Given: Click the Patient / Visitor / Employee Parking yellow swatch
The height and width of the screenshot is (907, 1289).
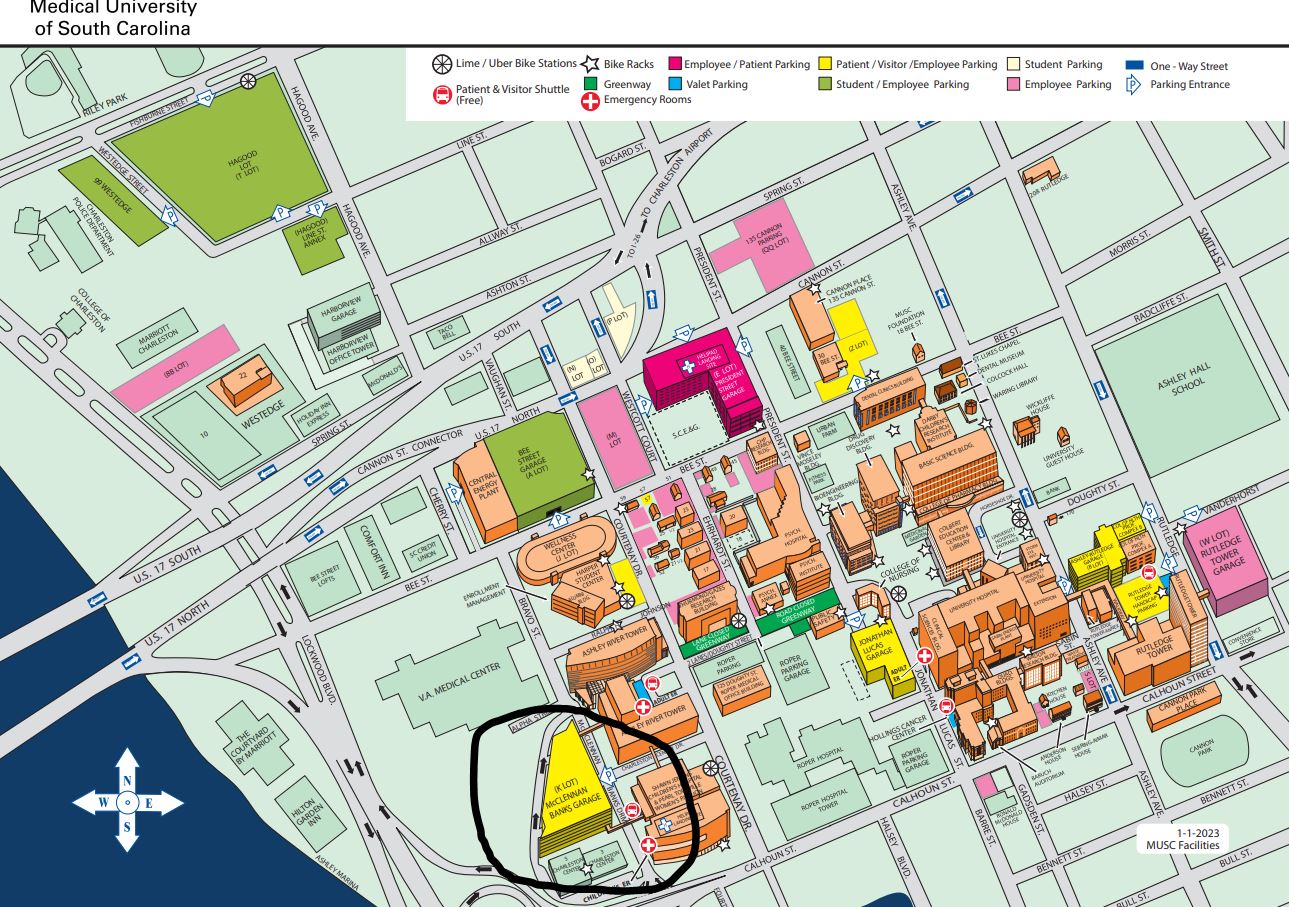Looking at the screenshot, I should point(825,64).
